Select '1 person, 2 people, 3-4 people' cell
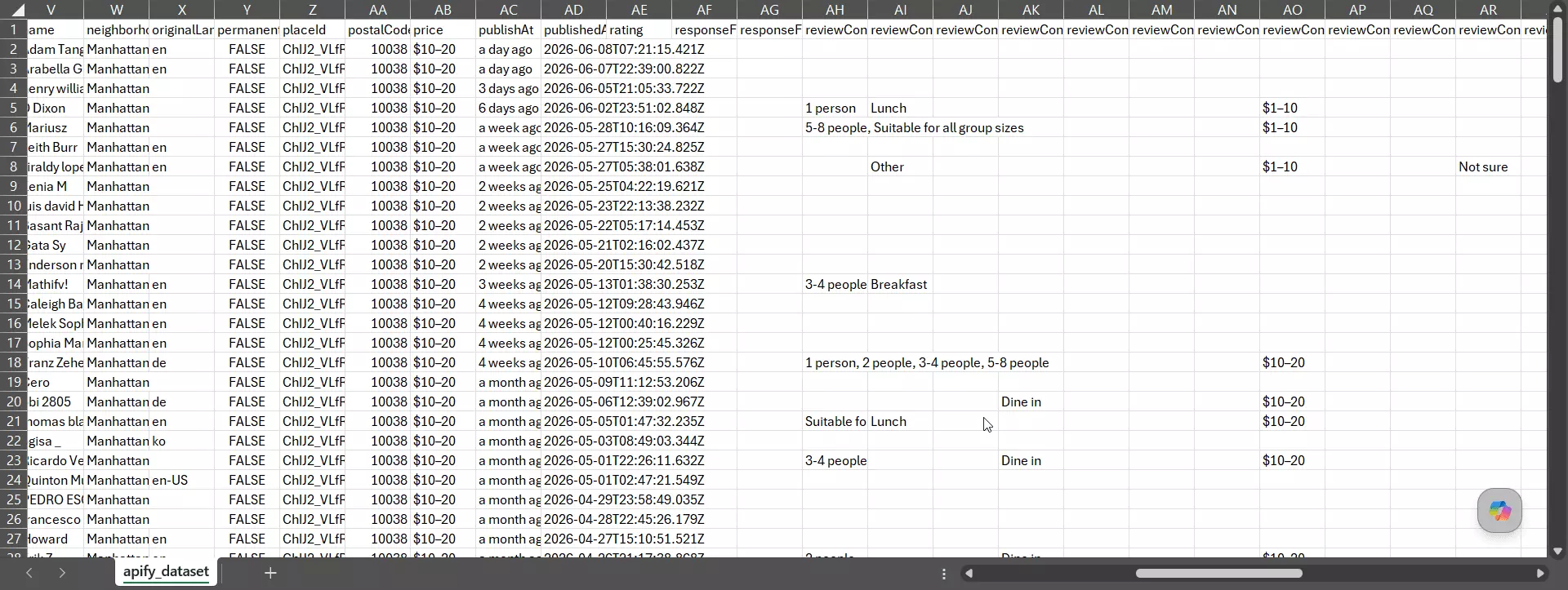 point(835,362)
